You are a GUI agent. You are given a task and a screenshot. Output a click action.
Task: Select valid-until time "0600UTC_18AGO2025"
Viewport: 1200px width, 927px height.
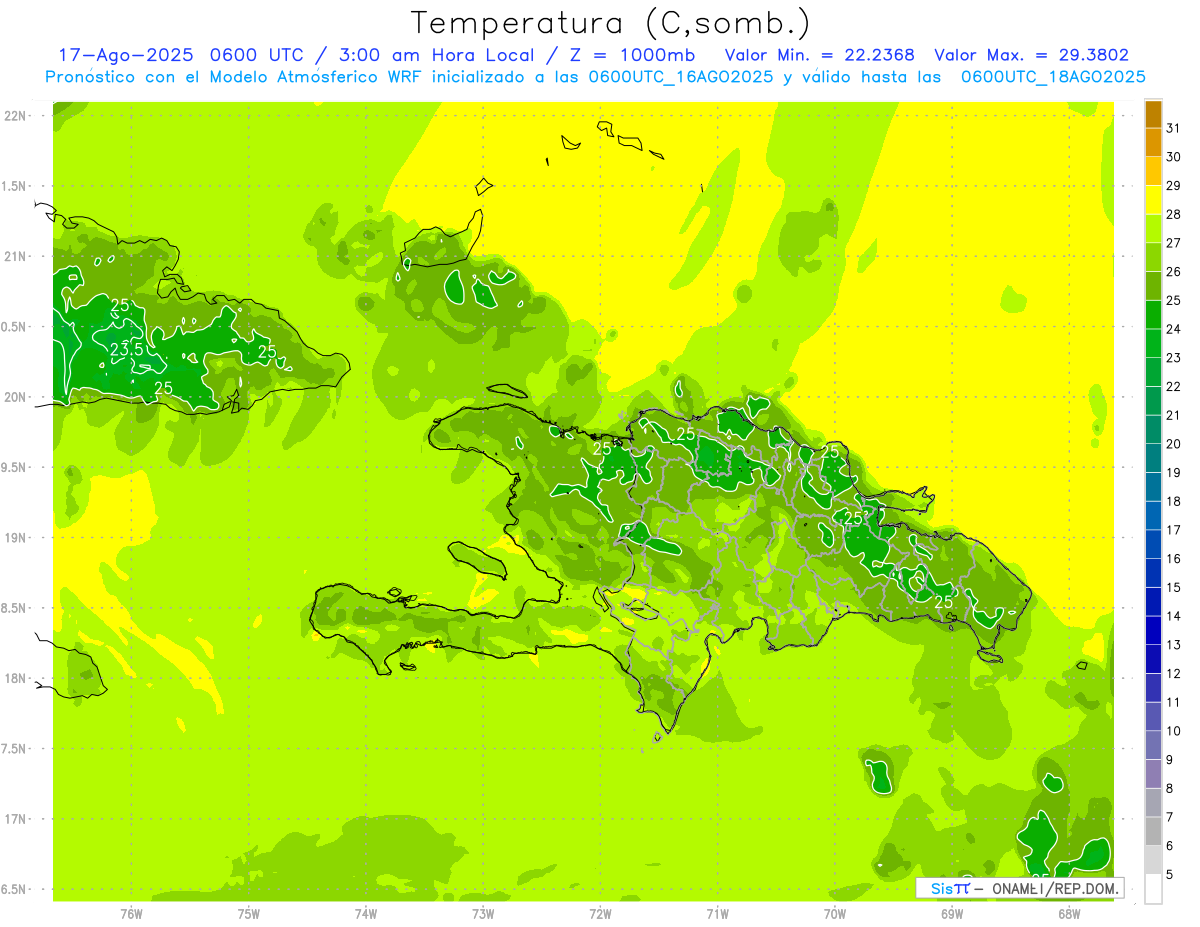pos(1053,77)
